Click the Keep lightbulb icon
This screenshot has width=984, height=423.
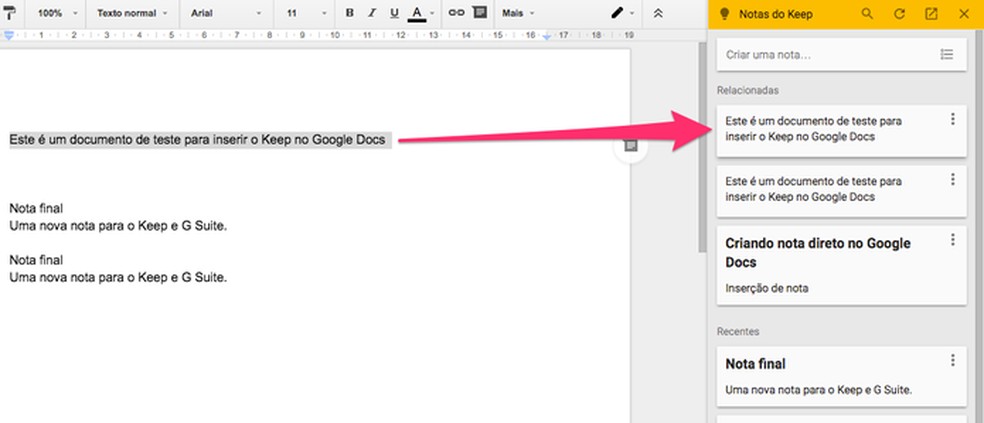(723, 14)
